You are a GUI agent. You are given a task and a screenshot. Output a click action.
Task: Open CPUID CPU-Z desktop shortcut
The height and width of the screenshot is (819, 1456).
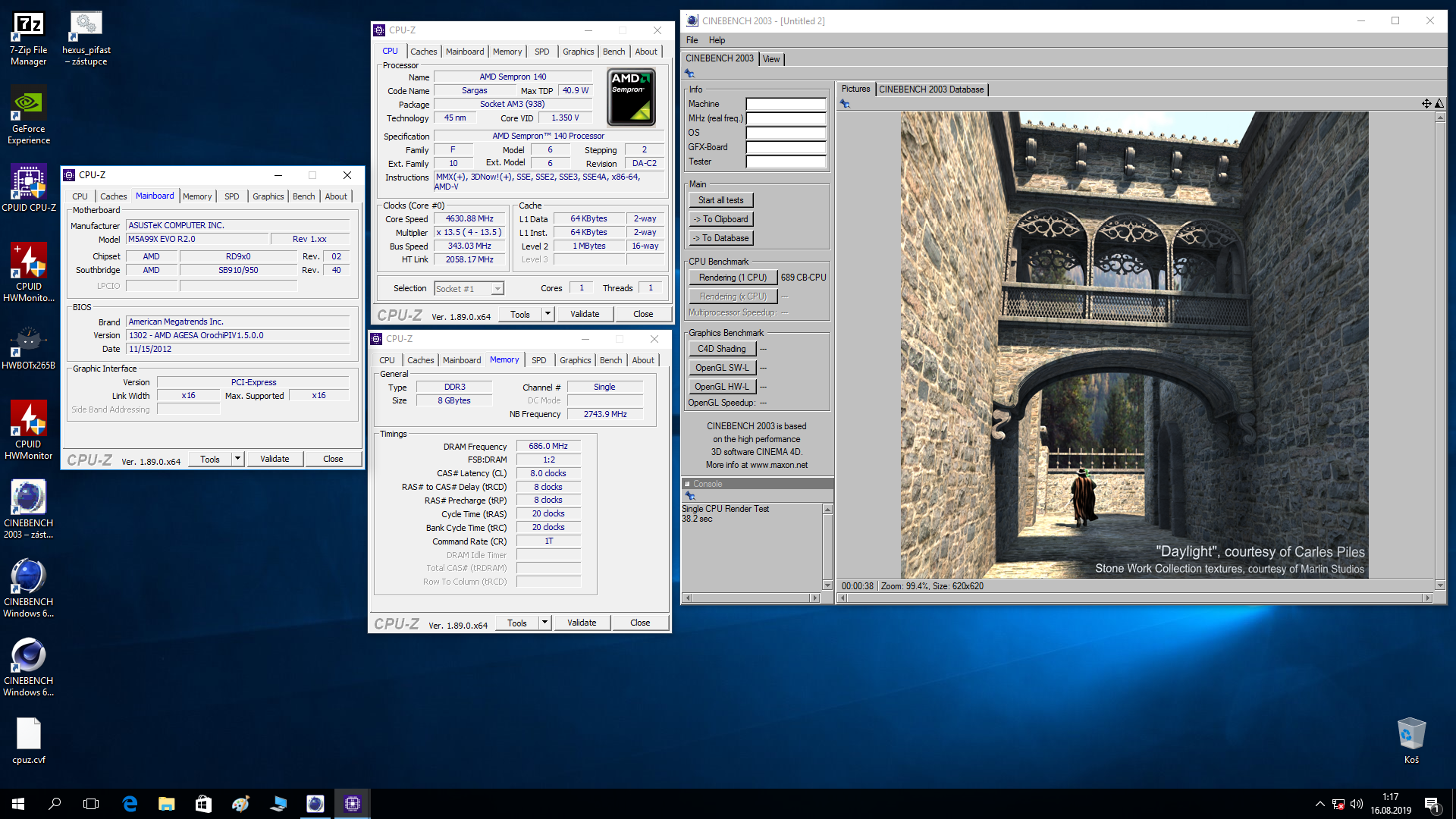pos(29,188)
